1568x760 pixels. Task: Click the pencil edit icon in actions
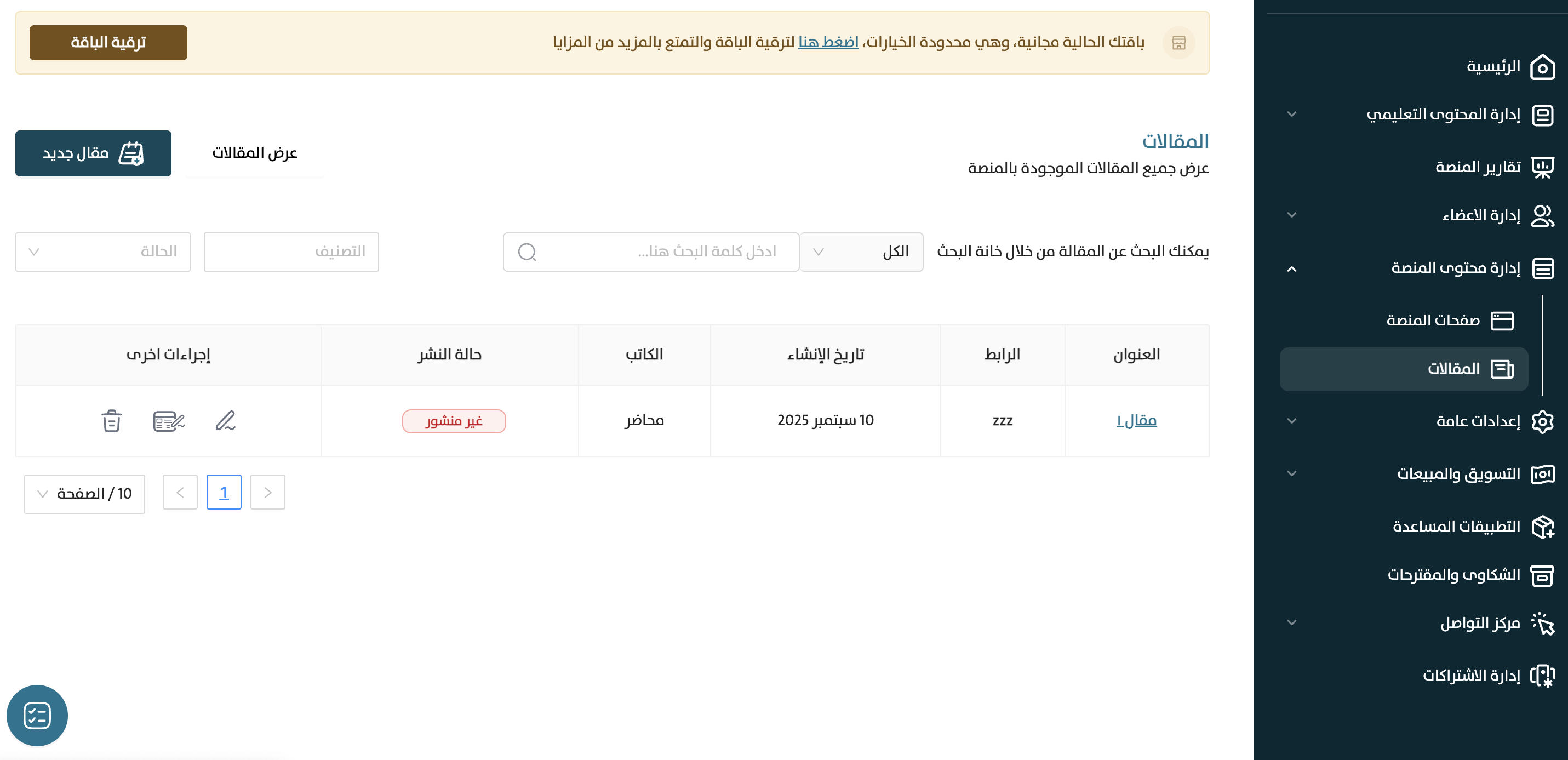pyautogui.click(x=225, y=421)
